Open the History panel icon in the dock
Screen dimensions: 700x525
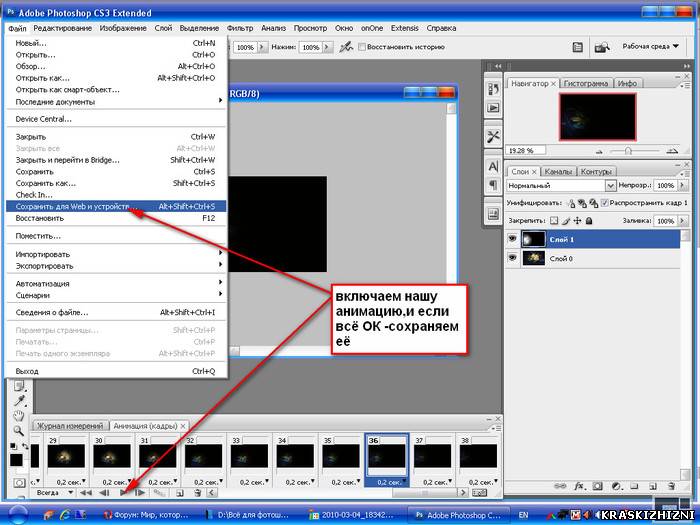pyautogui.click(x=493, y=89)
